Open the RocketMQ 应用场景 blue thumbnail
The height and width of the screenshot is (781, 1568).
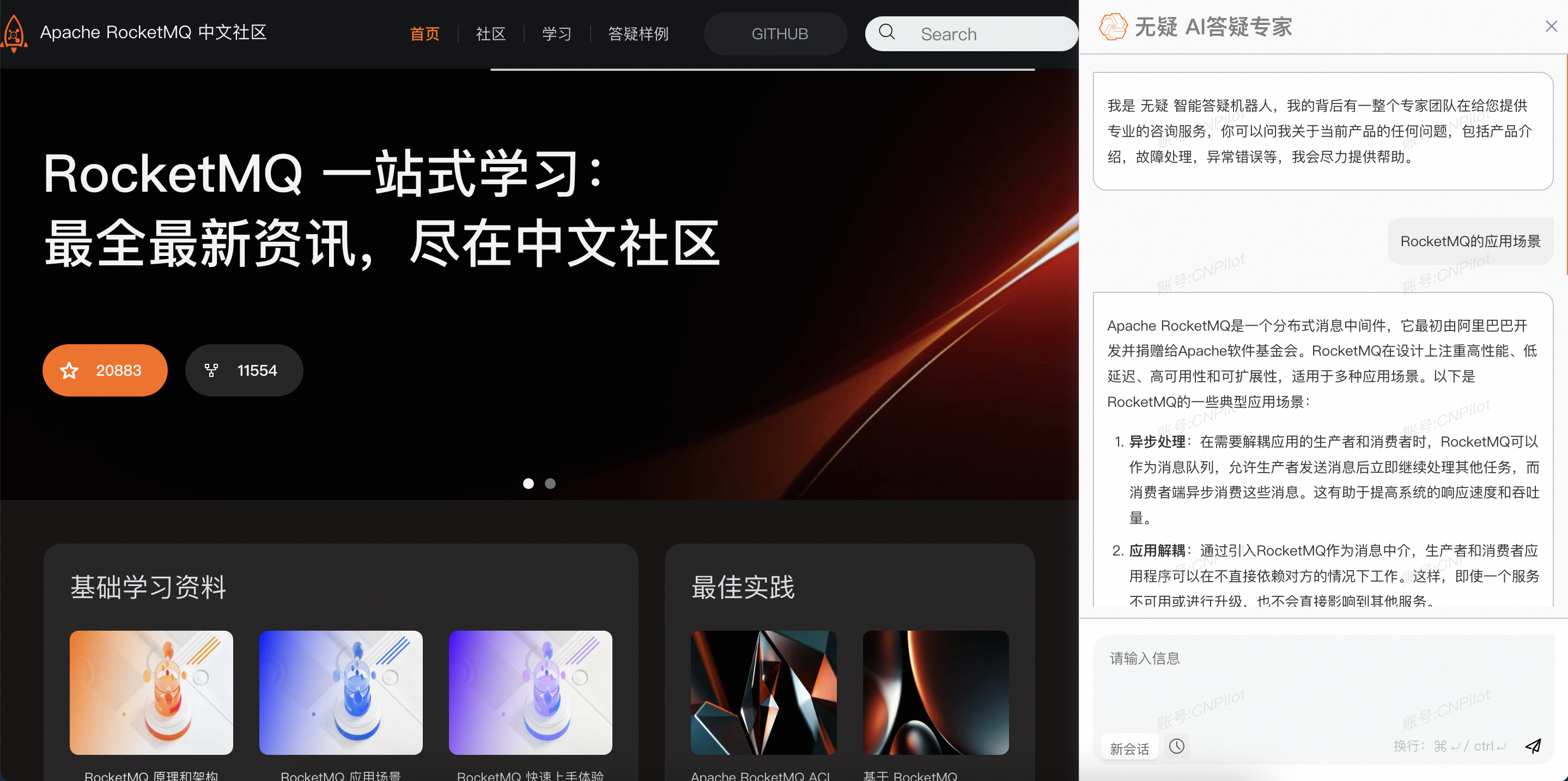point(341,692)
